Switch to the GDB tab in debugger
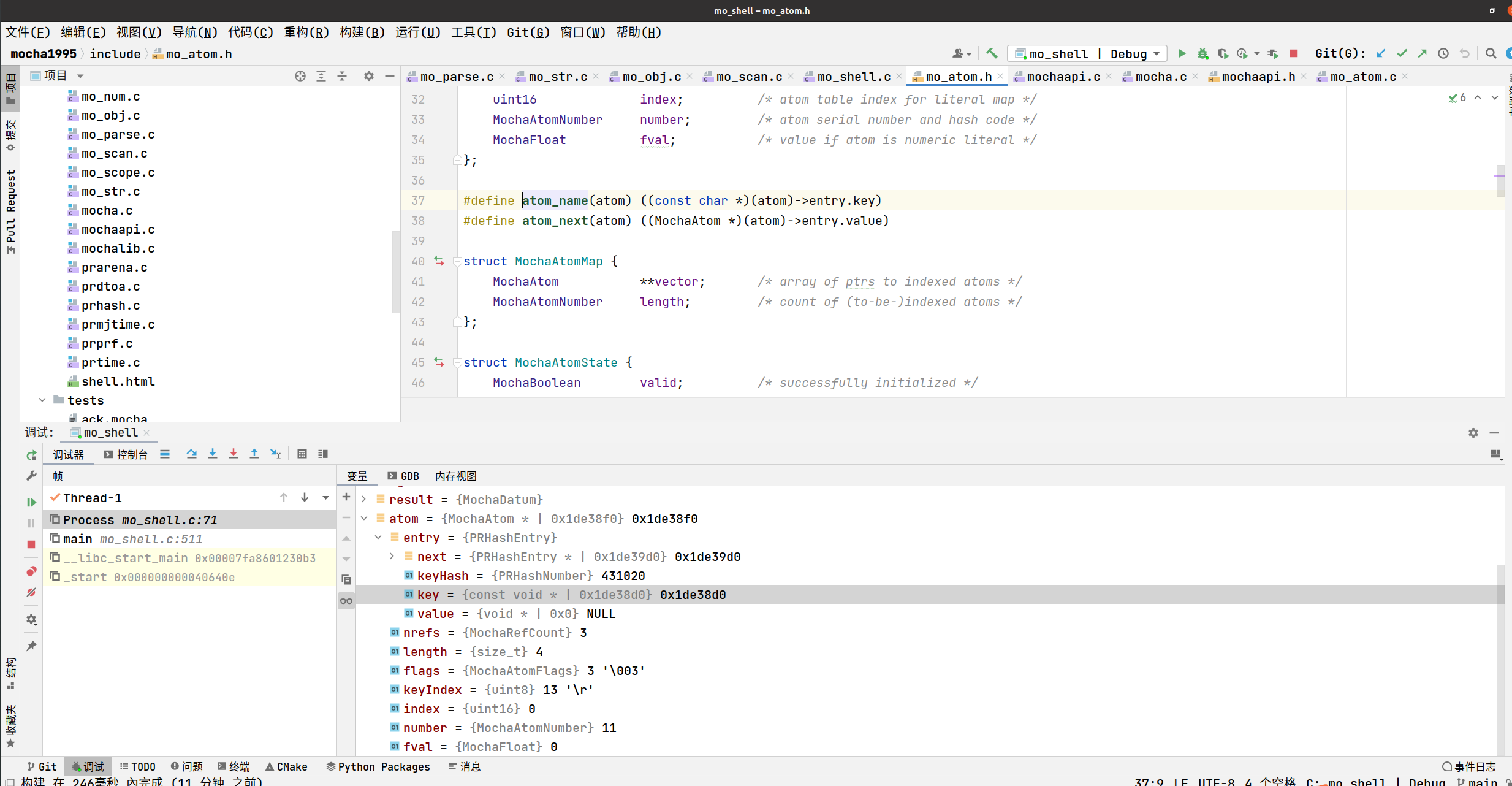 pos(403,476)
